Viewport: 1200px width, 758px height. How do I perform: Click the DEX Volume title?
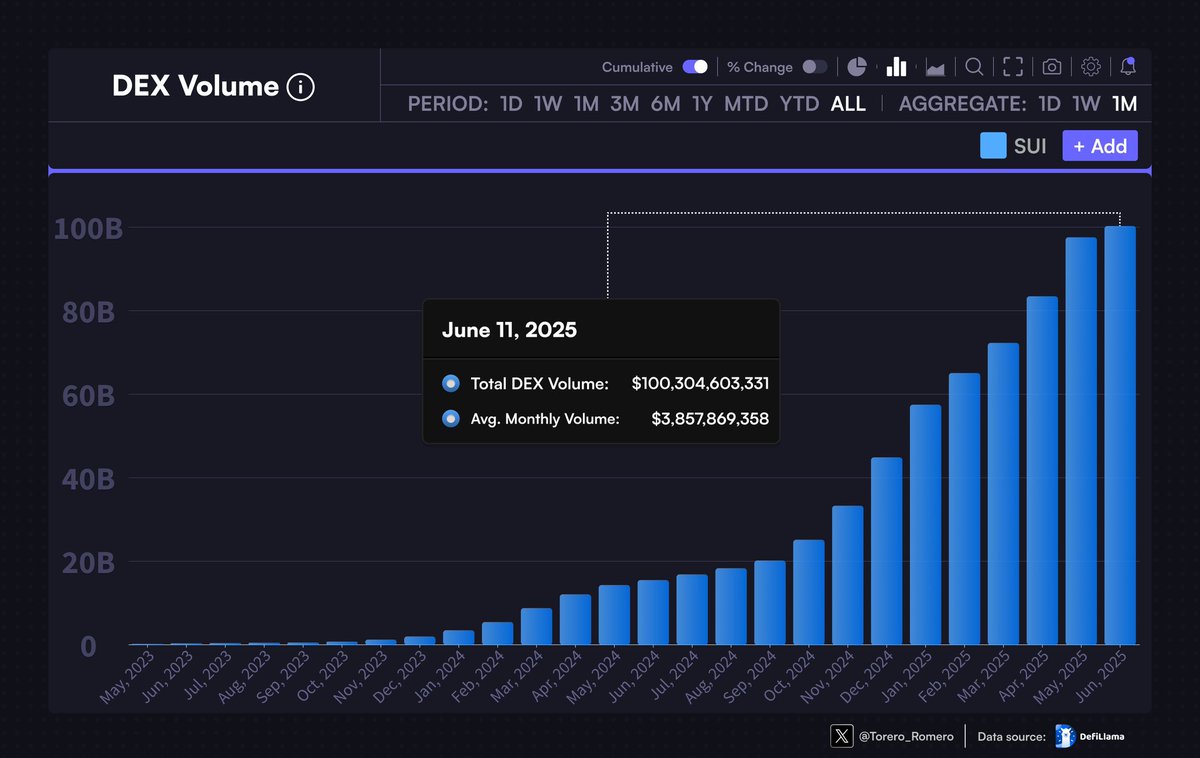(x=195, y=86)
